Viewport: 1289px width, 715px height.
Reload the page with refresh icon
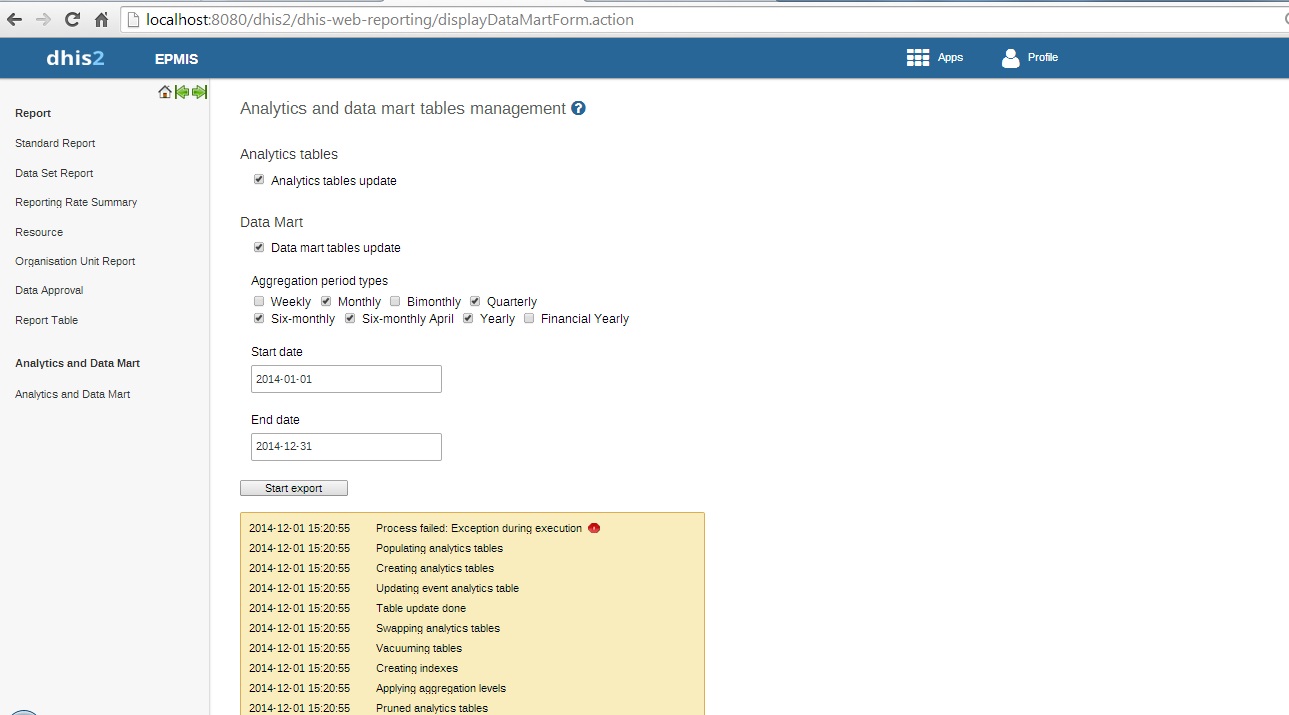click(72, 20)
